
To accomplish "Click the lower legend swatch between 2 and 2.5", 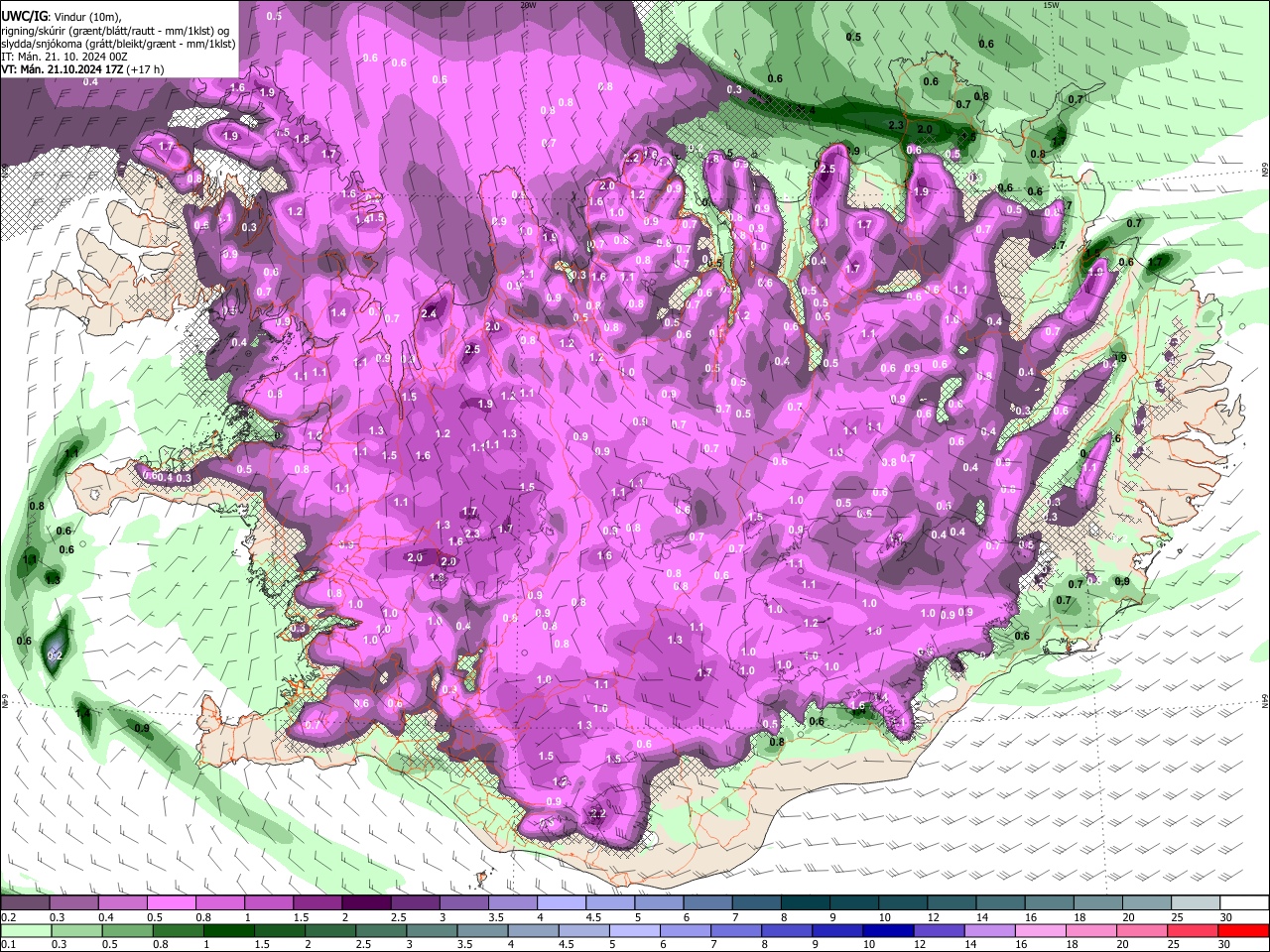I will point(330,930).
